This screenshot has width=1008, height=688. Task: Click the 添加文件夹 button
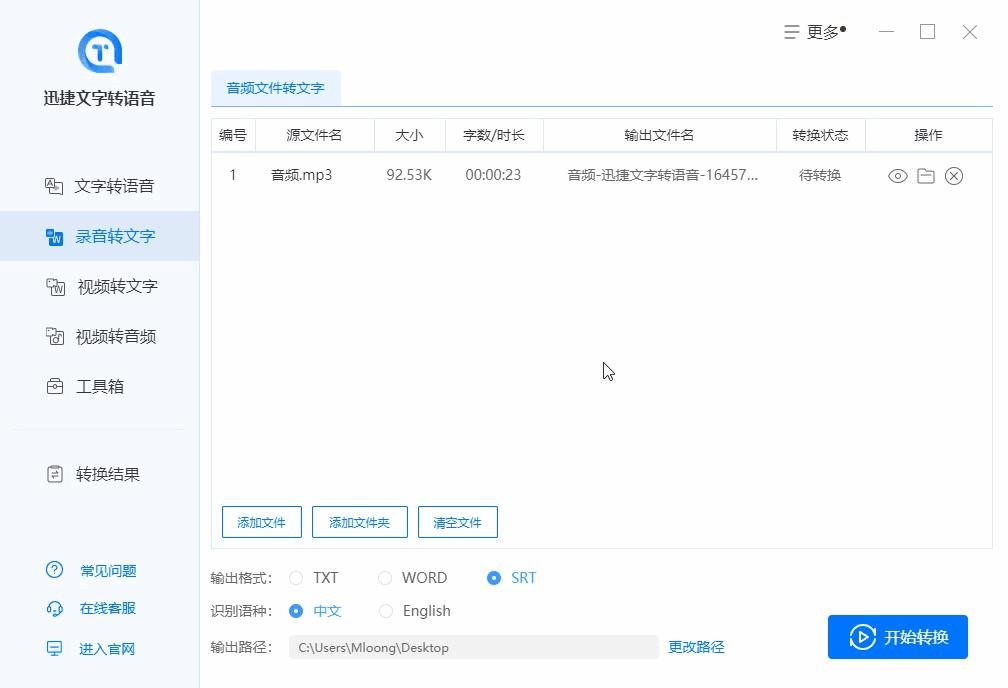tap(359, 522)
